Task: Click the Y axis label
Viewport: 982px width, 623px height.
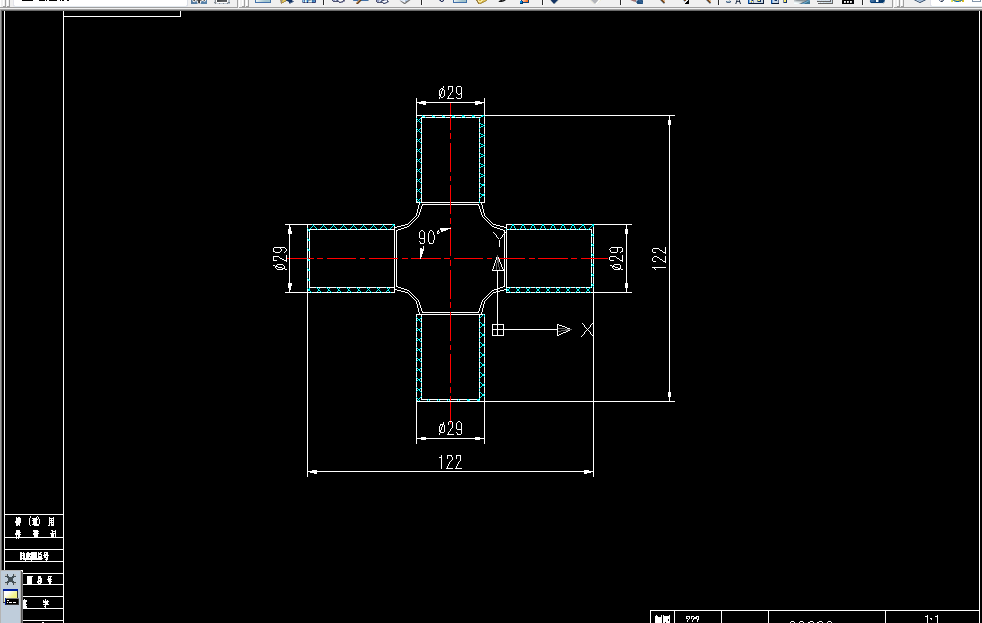Action: tap(499, 238)
